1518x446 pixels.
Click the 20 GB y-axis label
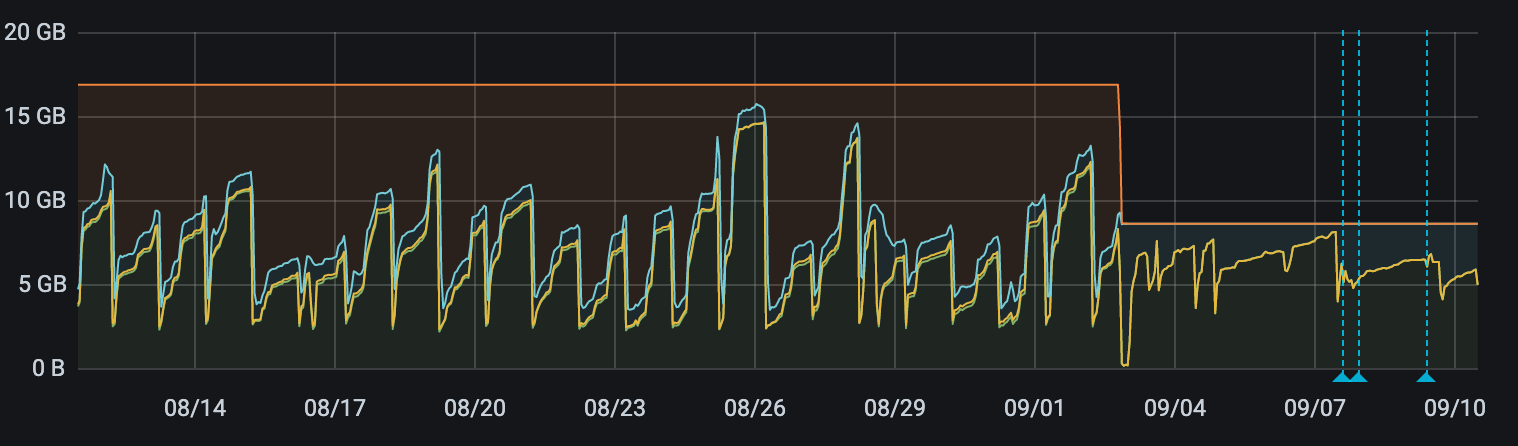[x=35, y=33]
